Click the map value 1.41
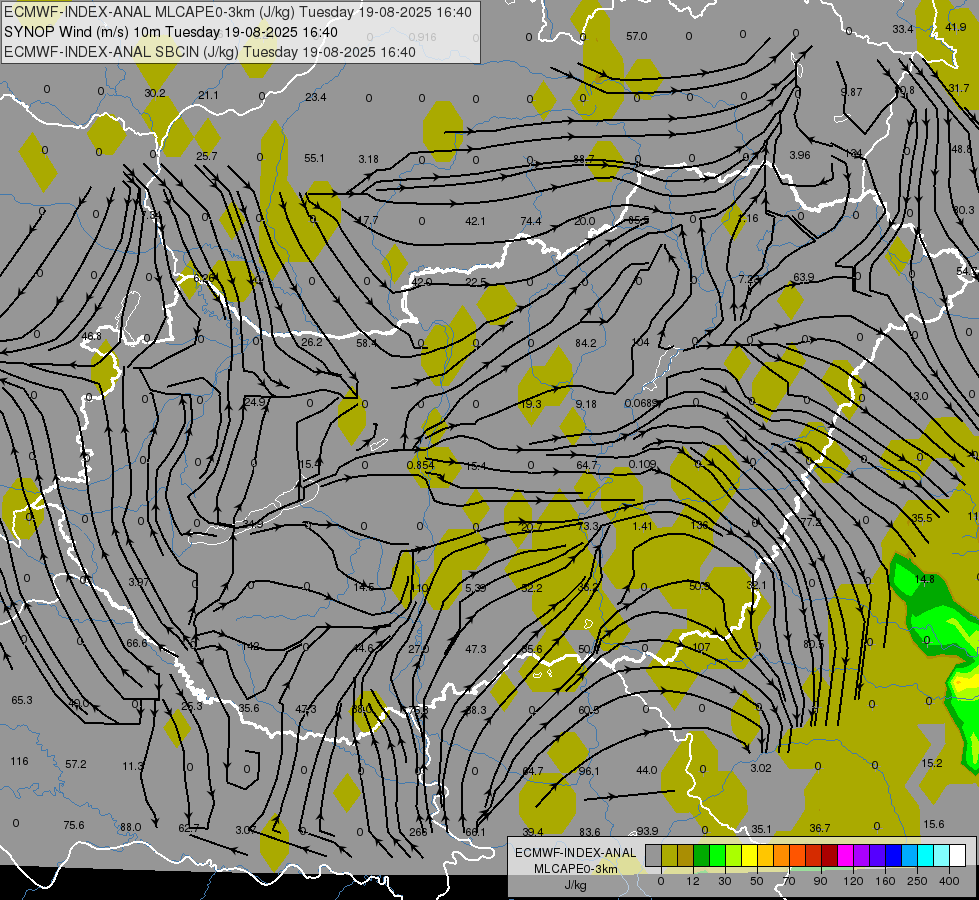979x900 pixels. [642, 526]
